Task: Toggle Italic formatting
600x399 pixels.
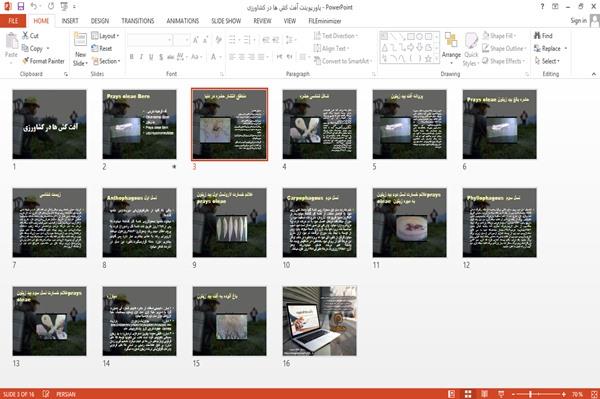Action: [x=141, y=57]
